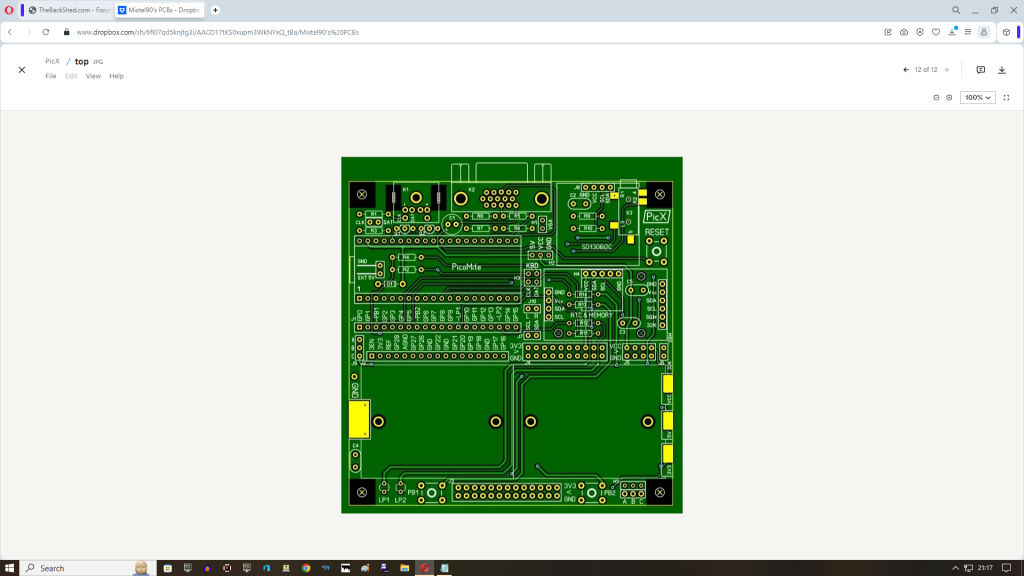The image size is (1024, 576).
Task: Open the Help menu
Action: (116, 76)
